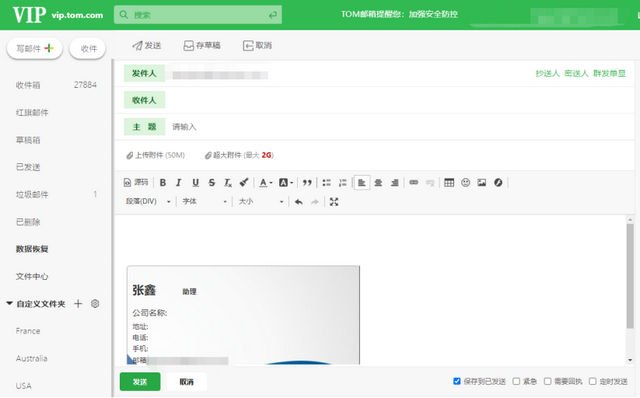The height and width of the screenshot is (398, 640).
Task: Click top toolbar 取消 cancel
Action: tap(257, 45)
